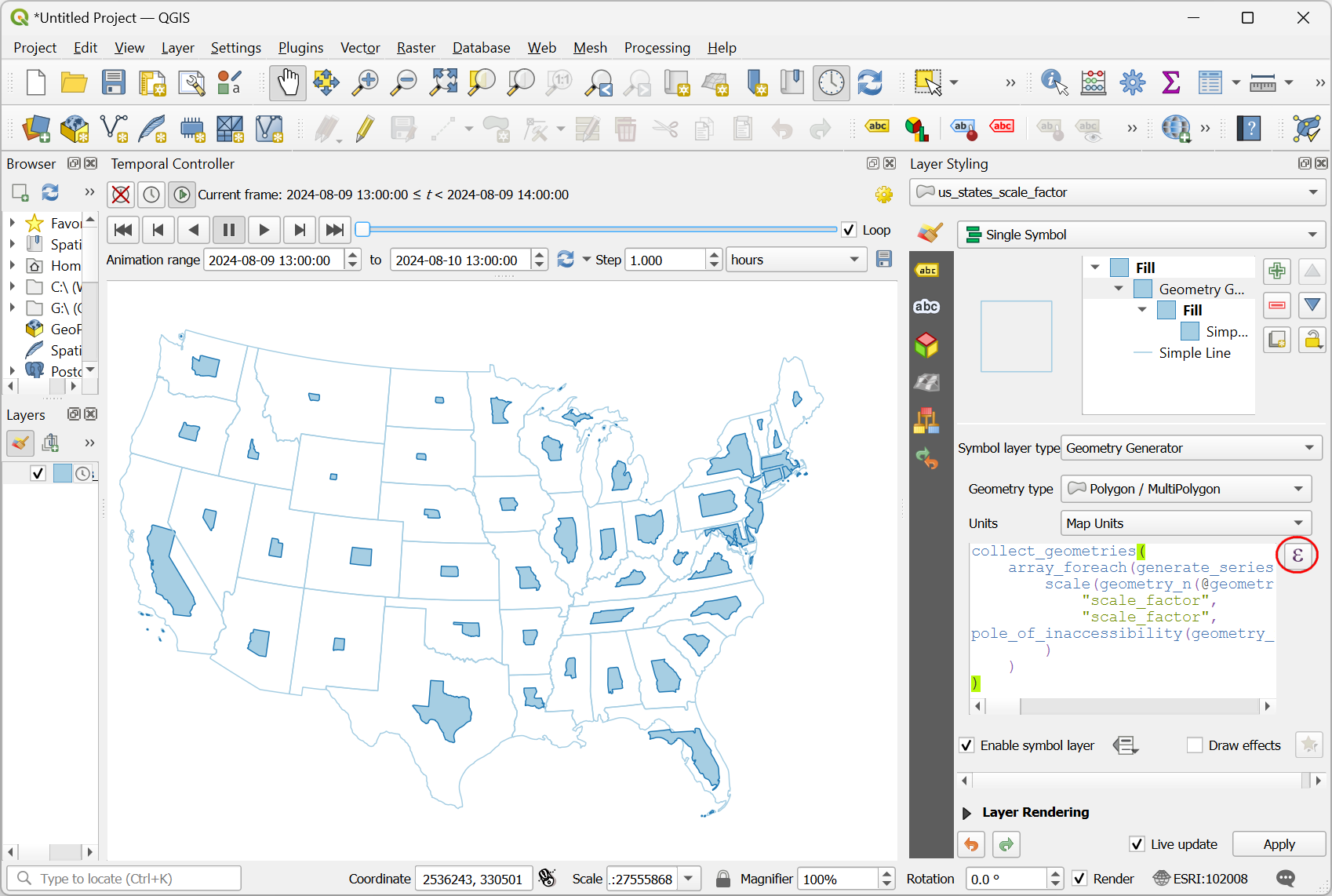Remove symbol layer with minus icon
The width and height of the screenshot is (1332, 896).
[1277, 305]
